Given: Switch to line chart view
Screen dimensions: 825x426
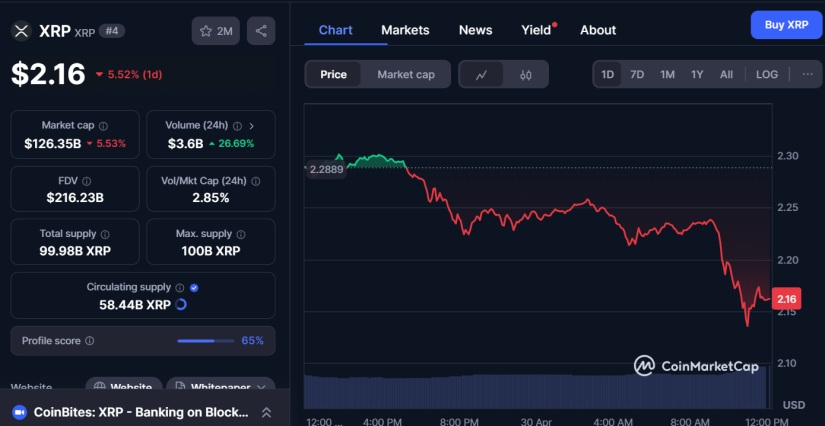Looking at the screenshot, I should pyautogui.click(x=482, y=75).
